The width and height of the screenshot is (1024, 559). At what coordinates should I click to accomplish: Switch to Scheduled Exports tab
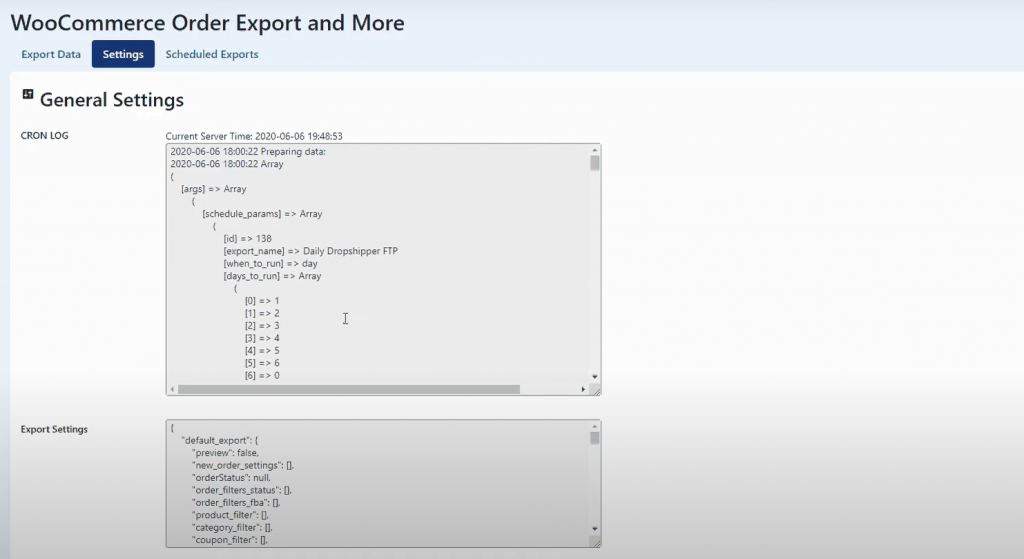(x=212, y=54)
